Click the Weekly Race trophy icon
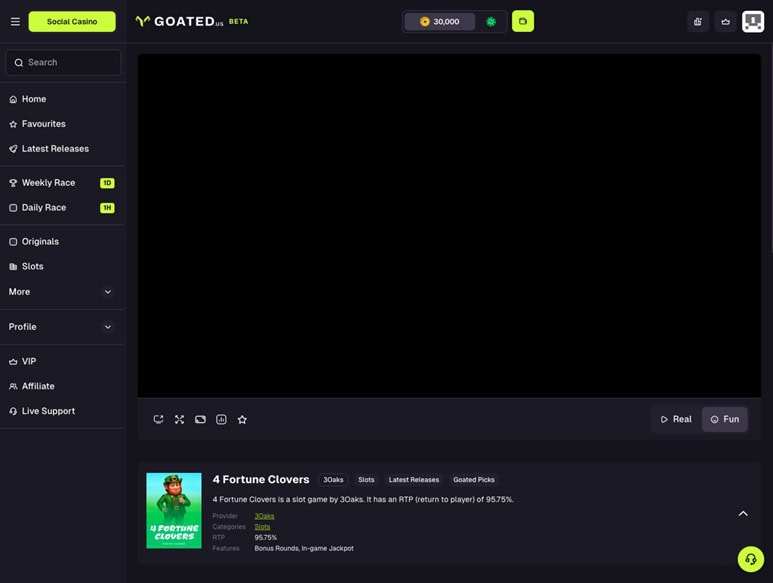Screen dimensions: 773x583 click(13, 183)
